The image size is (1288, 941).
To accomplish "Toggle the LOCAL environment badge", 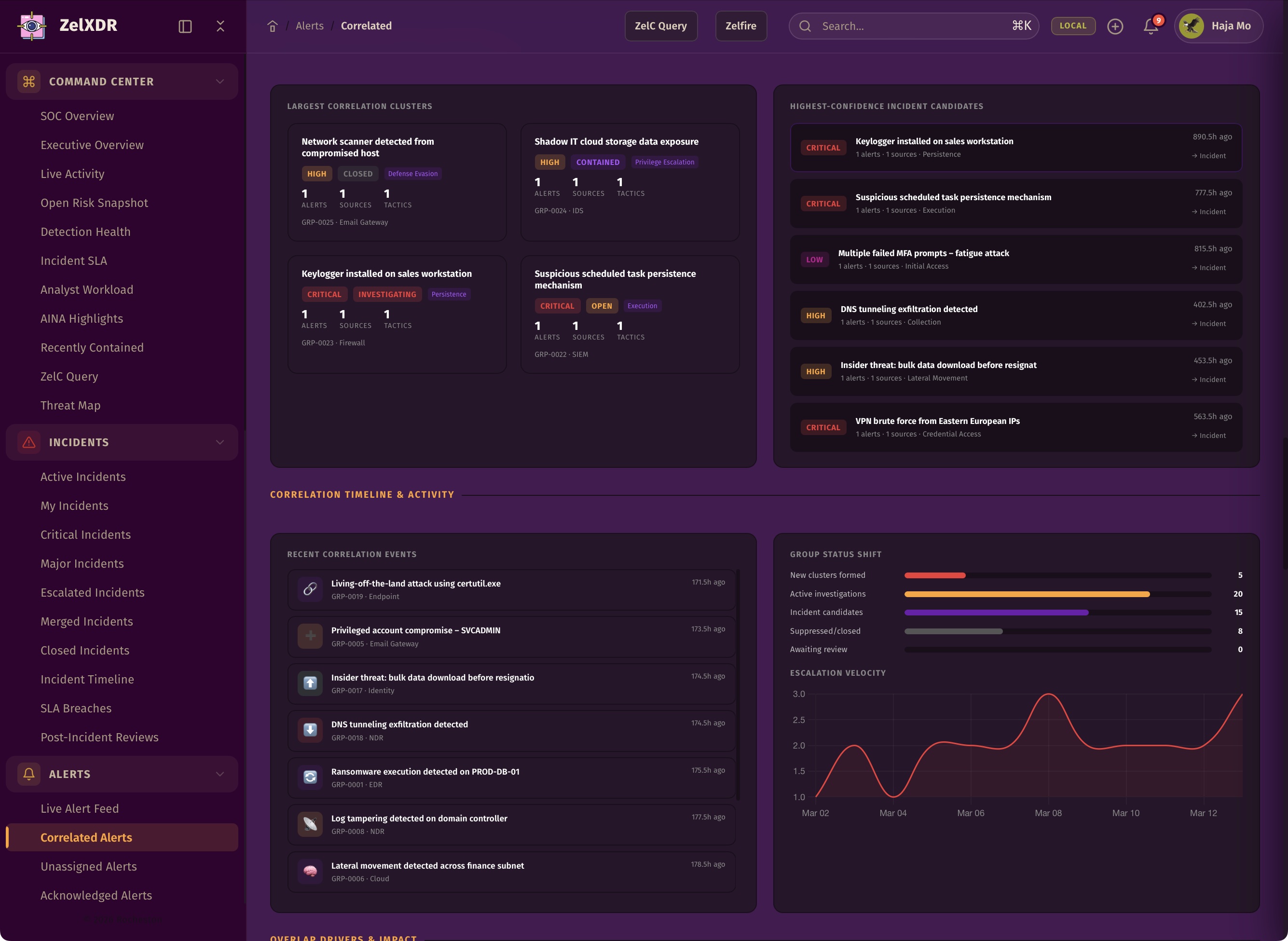I will tap(1073, 26).
